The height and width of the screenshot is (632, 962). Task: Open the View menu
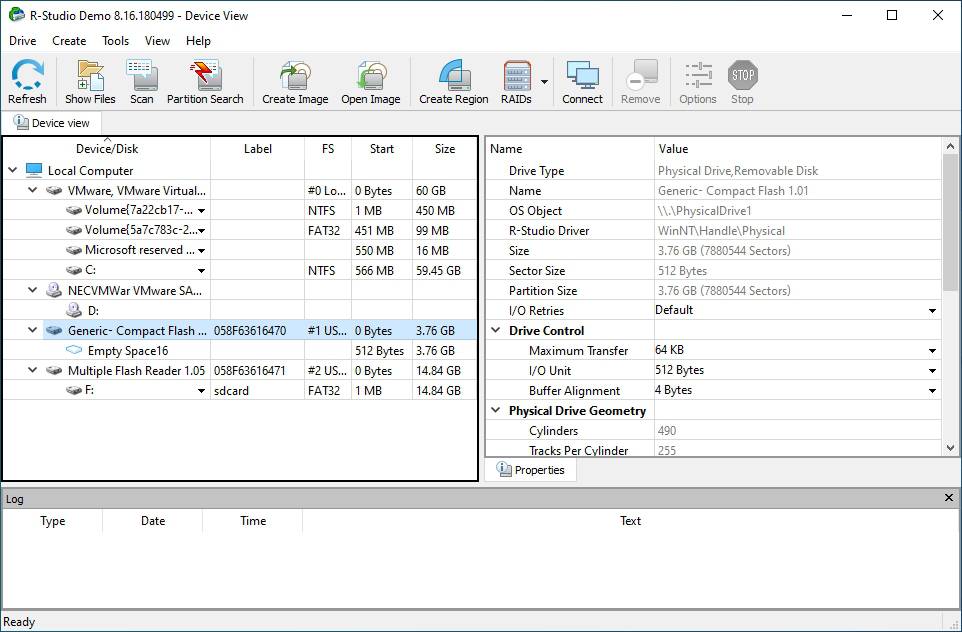tap(157, 40)
